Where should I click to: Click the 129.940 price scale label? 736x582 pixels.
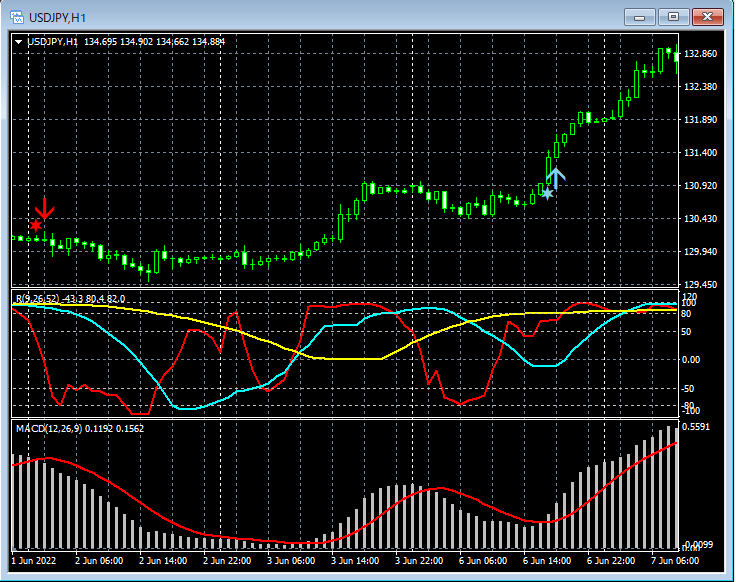700,252
